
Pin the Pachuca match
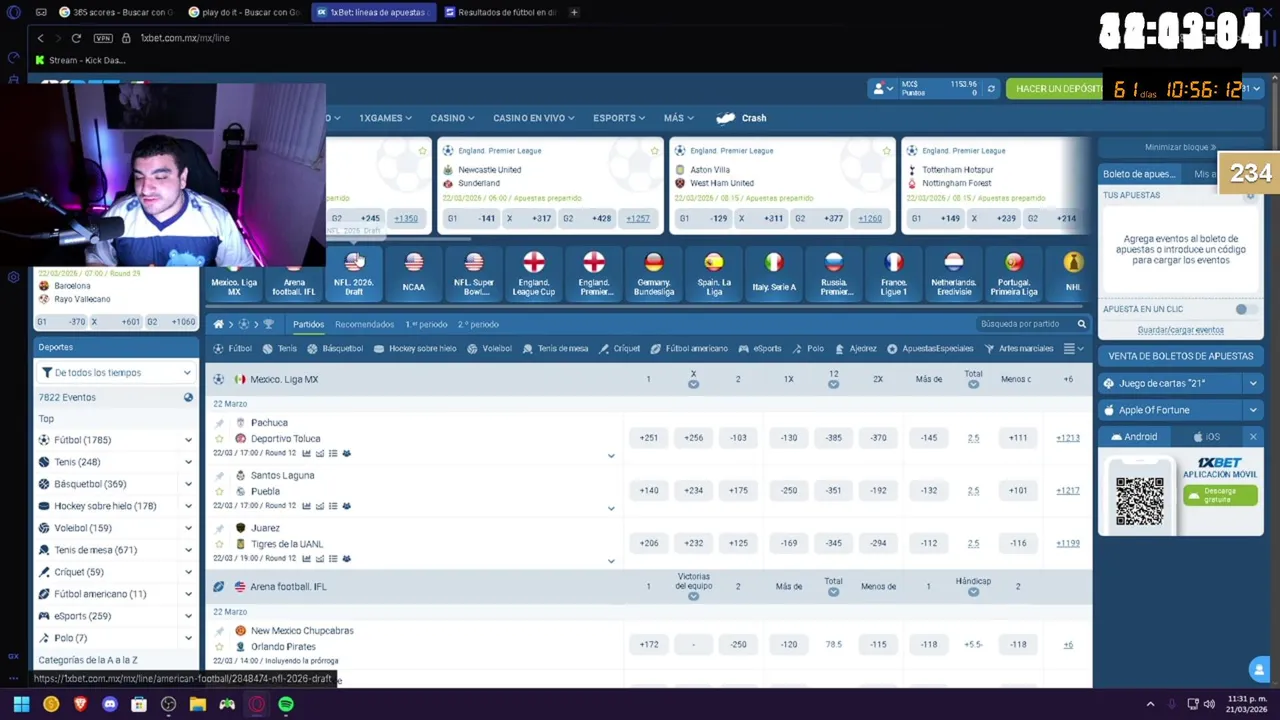pyautogui.click(x=219, y=423)
